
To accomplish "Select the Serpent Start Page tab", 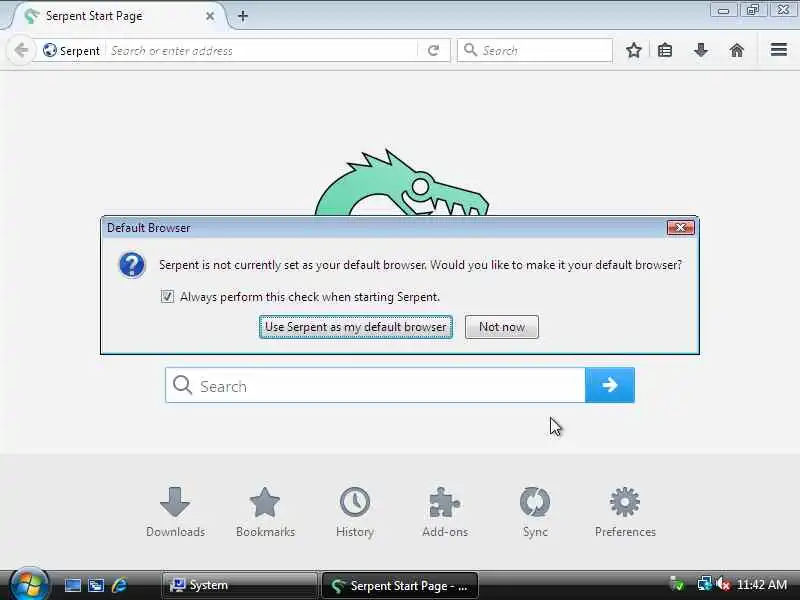I will point(118,16).
